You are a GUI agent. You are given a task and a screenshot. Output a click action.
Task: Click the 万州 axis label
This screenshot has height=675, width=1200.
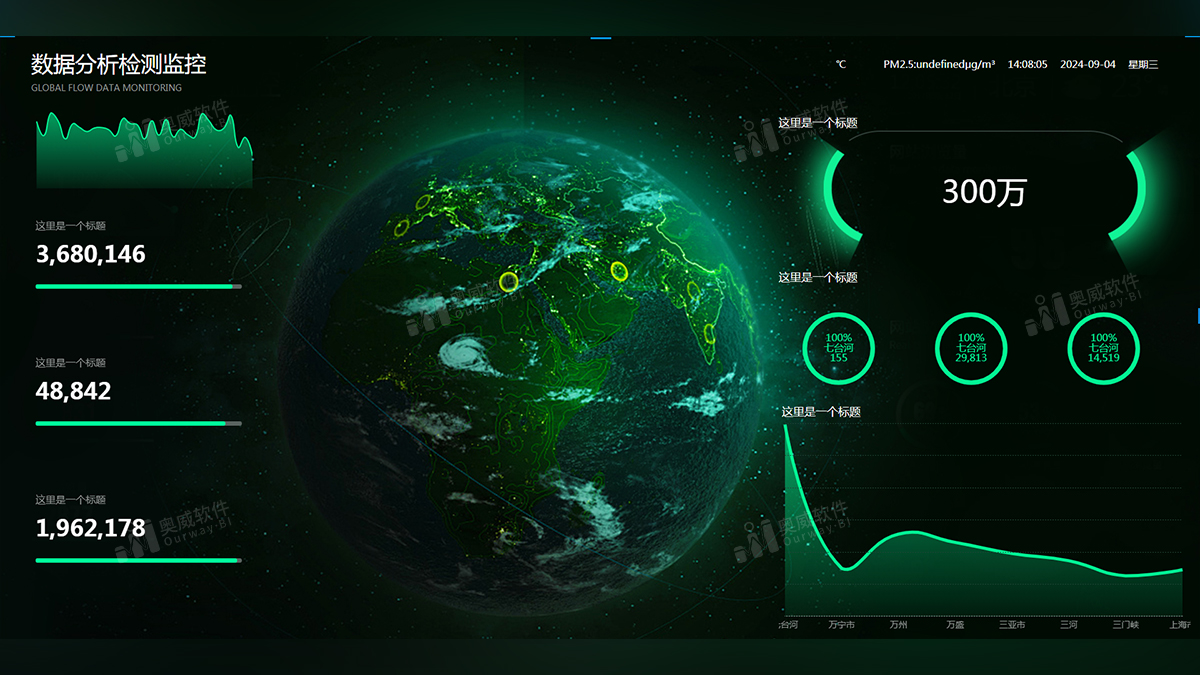coord(898,625)
